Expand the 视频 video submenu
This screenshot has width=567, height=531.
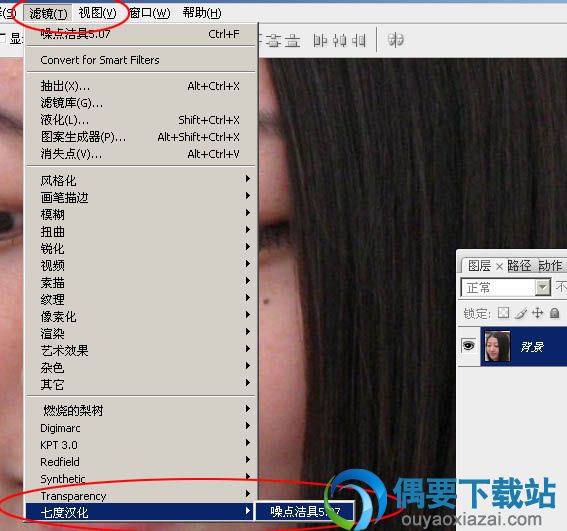[x=141, y=265]
